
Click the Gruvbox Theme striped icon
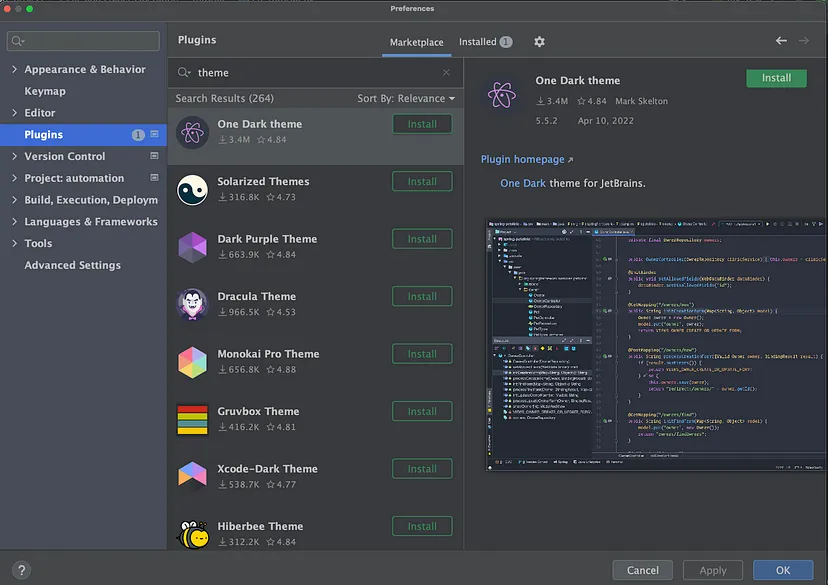192,420
